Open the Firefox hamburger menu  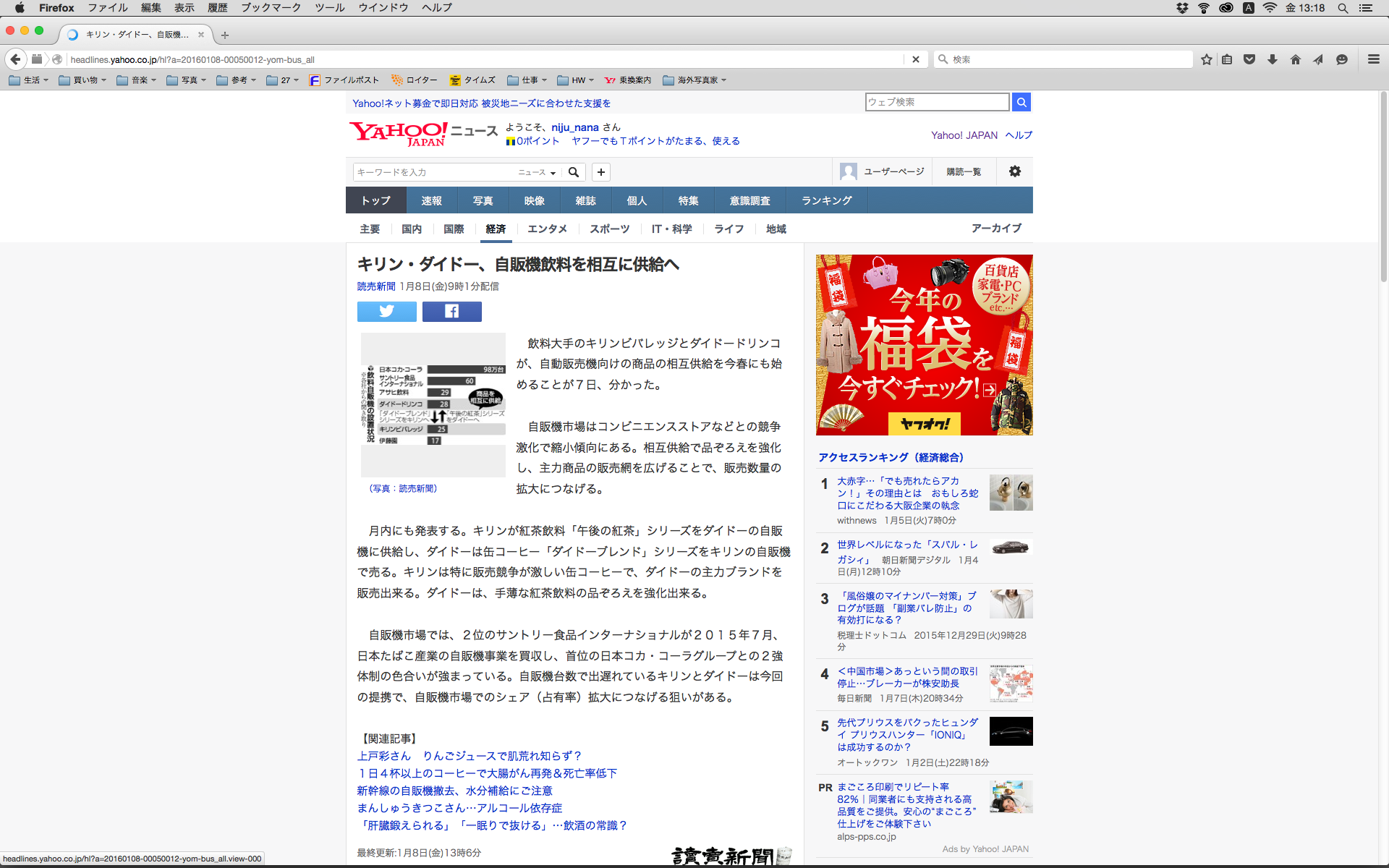click(1373, 59)
